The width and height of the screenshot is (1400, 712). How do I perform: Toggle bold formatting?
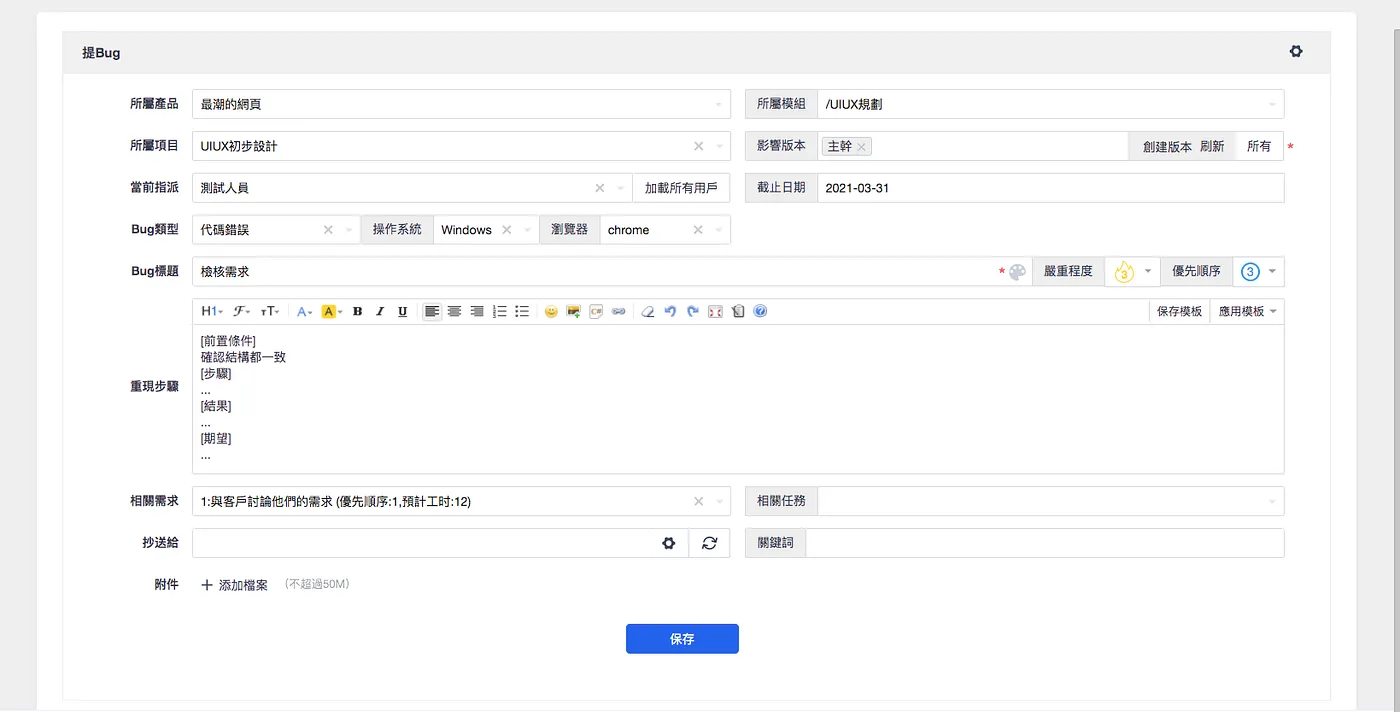(357, 312)
